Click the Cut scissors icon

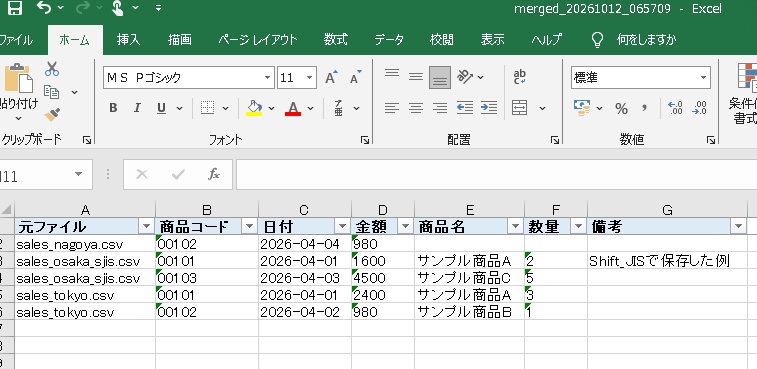pos(52,69)
